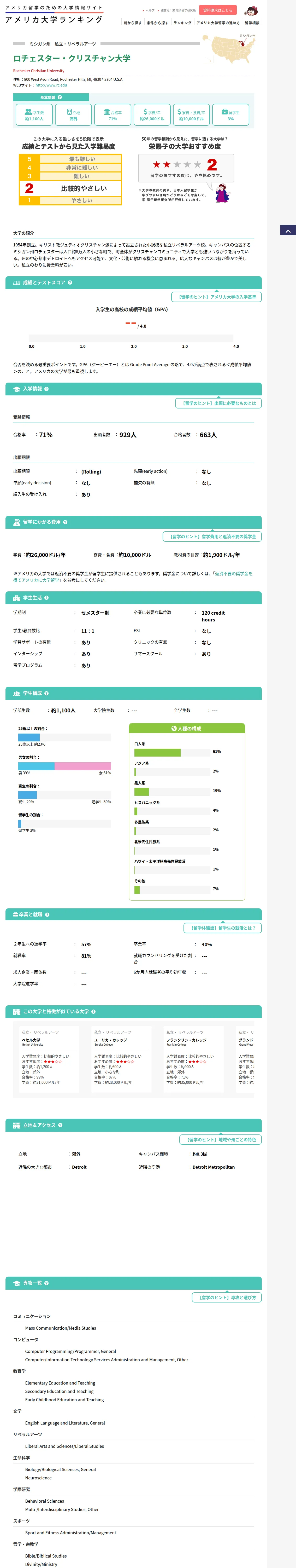The height and width of the screenshot is (1568, 296).
Task: Click help icon next to 立地＆アクセス
Action: pos(60,1125)
